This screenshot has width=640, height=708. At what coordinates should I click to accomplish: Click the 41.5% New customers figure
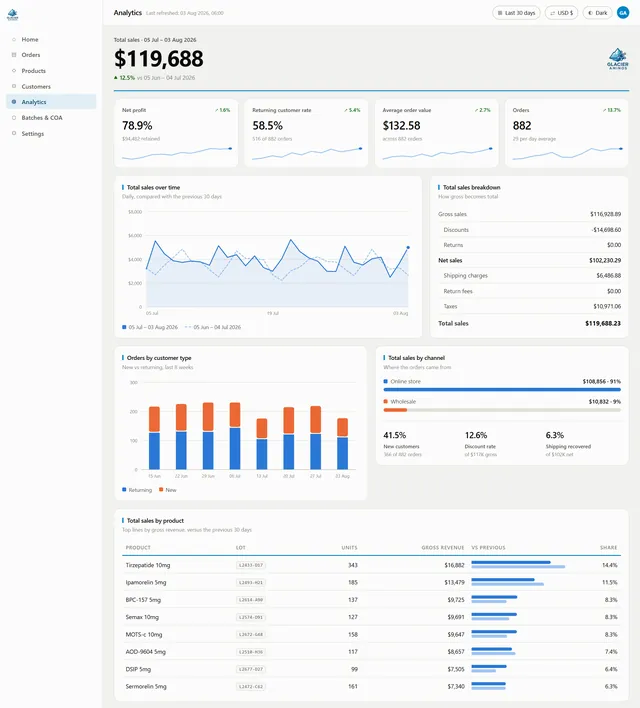pyautogui.click(x=395, y=435)
